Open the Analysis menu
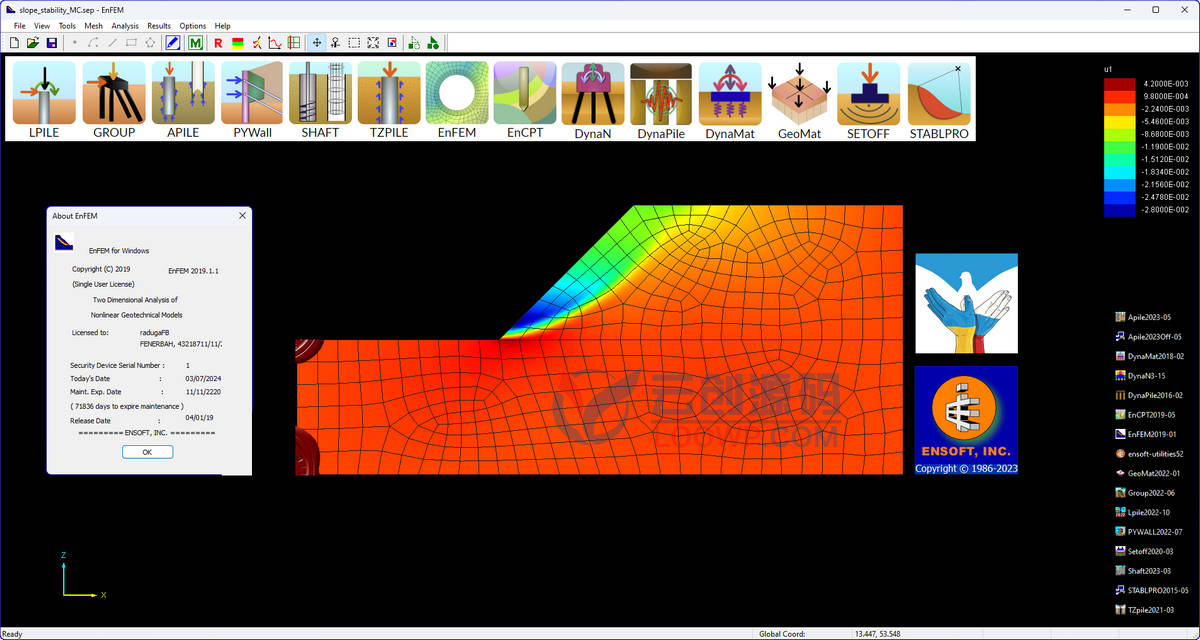 coord(125,26)
